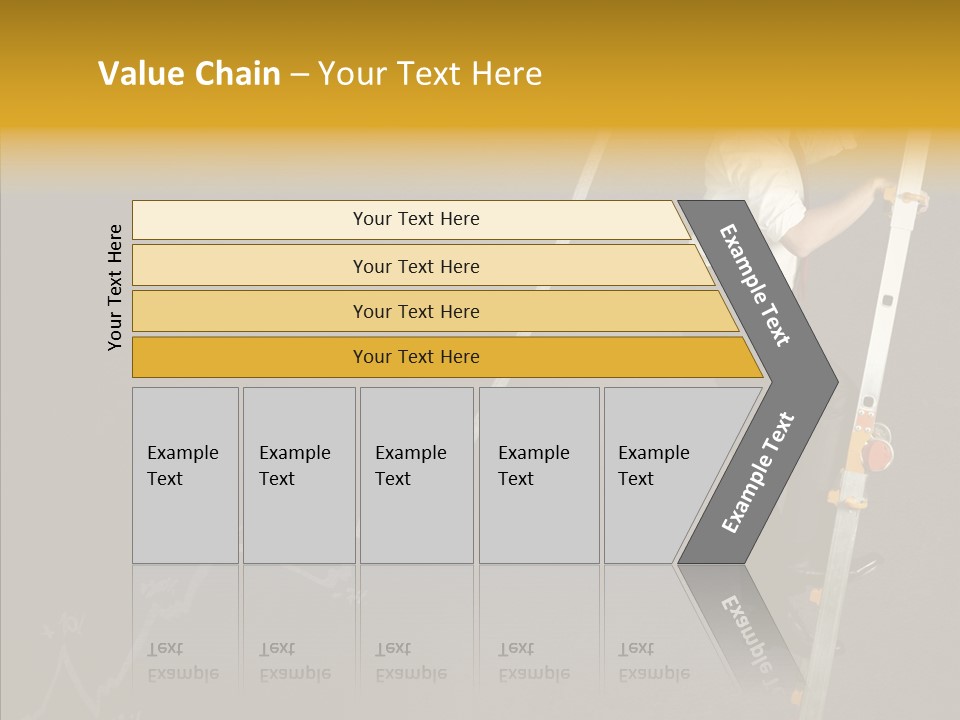The width and height of the screenshot is (960, 720).
Task: Click the third gray 'Example Text' box
Action: click(417, 475)
